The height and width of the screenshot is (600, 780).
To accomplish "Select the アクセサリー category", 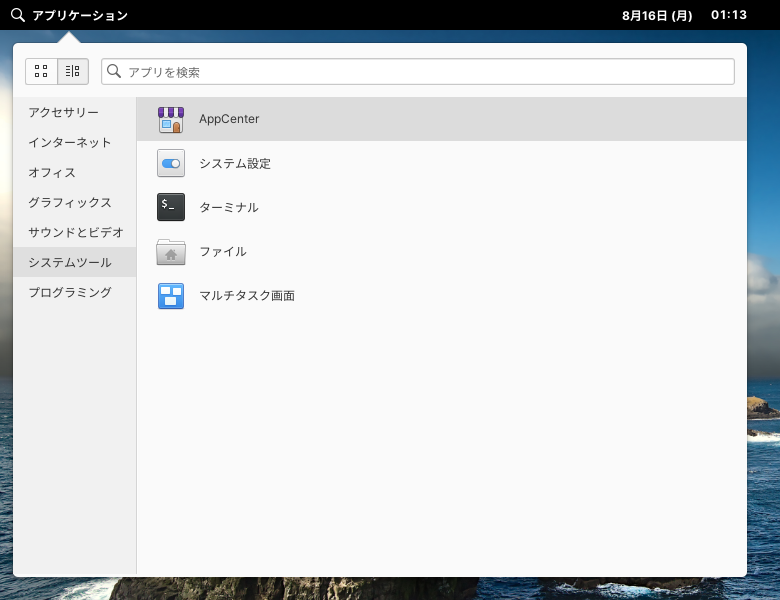I will coord(75,112).
